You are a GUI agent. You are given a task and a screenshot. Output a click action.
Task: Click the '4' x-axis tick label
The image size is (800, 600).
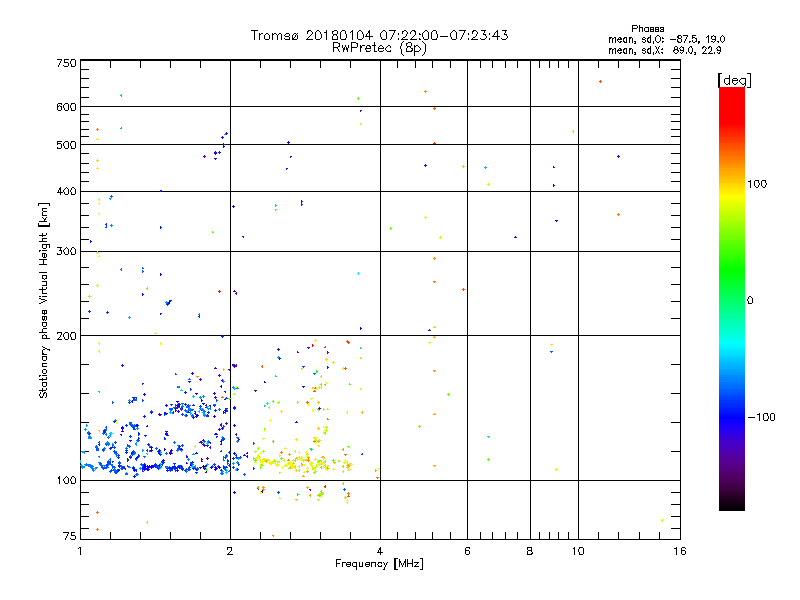380,551
